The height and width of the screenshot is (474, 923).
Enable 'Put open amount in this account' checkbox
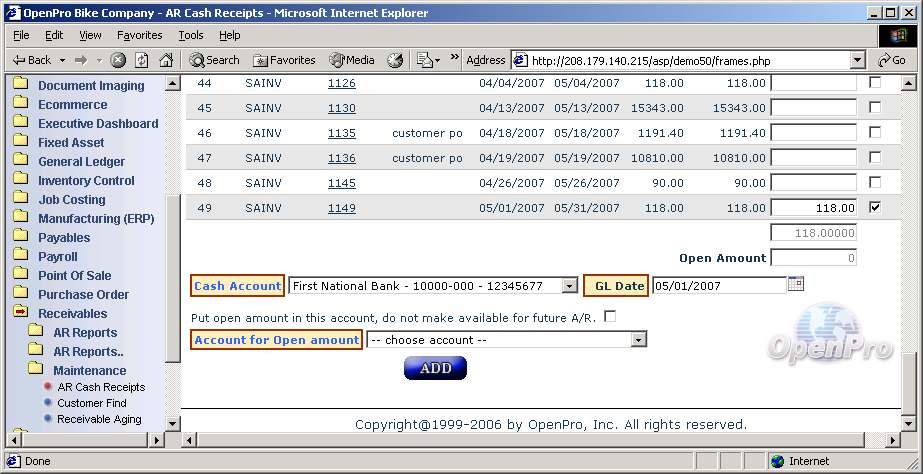[x=610, y=317]
